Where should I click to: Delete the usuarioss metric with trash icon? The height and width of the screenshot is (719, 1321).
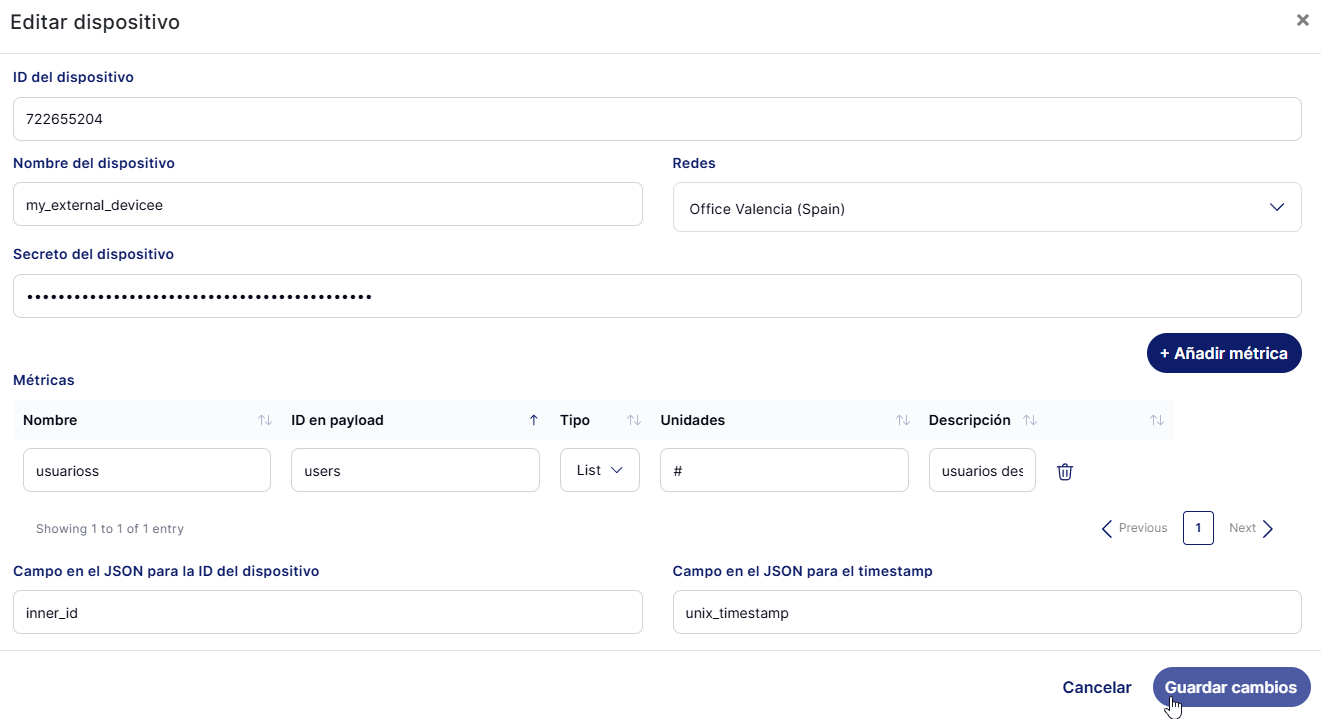(x=1065, y=471)
